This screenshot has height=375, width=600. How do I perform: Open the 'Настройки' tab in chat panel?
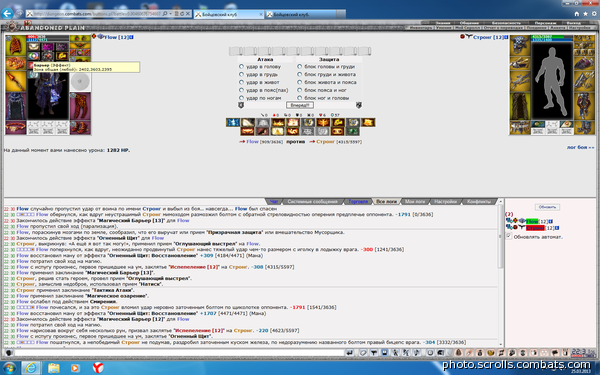tap(445, 201)
